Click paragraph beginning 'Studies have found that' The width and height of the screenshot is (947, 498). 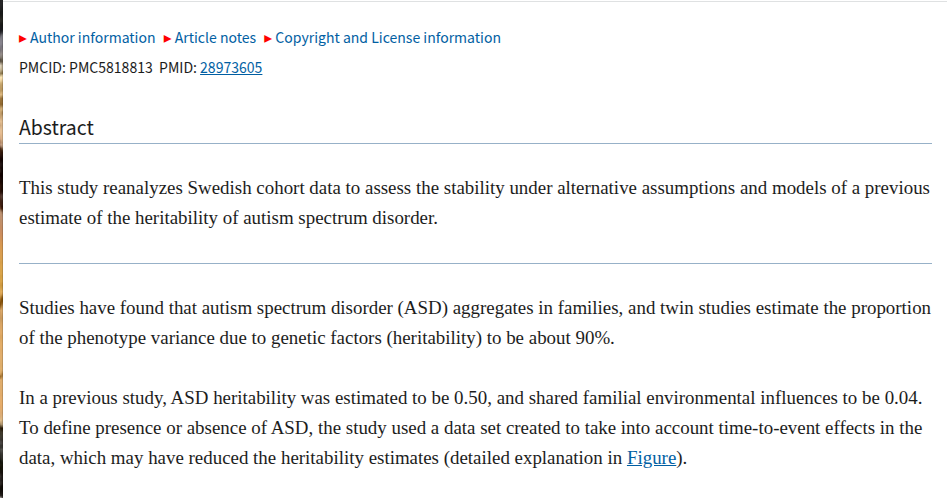(475, 323)
